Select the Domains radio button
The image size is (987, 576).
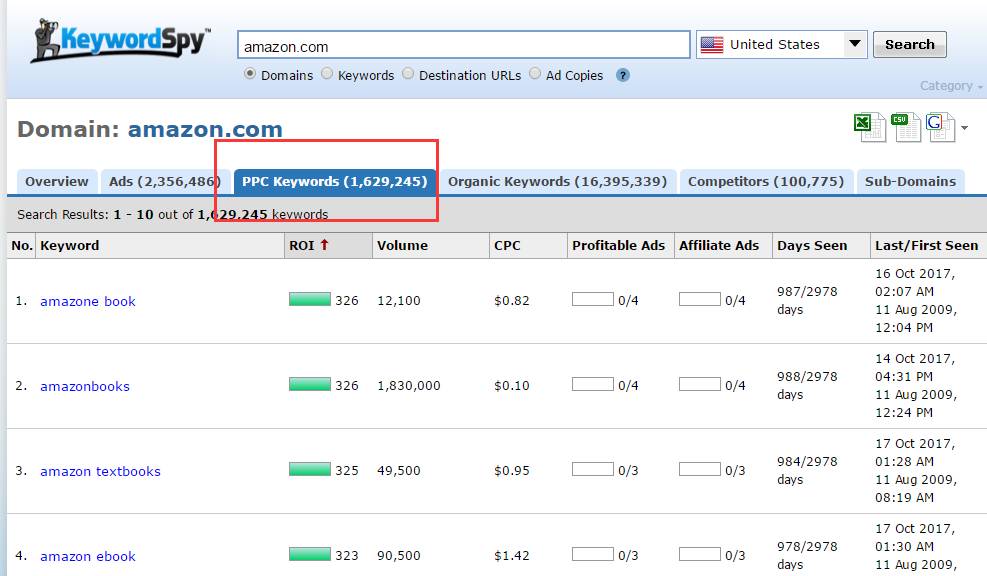pos(250,74)
